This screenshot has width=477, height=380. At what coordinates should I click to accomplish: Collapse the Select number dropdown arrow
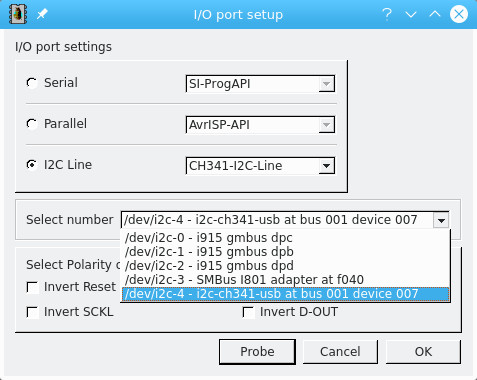pos(441,220)
